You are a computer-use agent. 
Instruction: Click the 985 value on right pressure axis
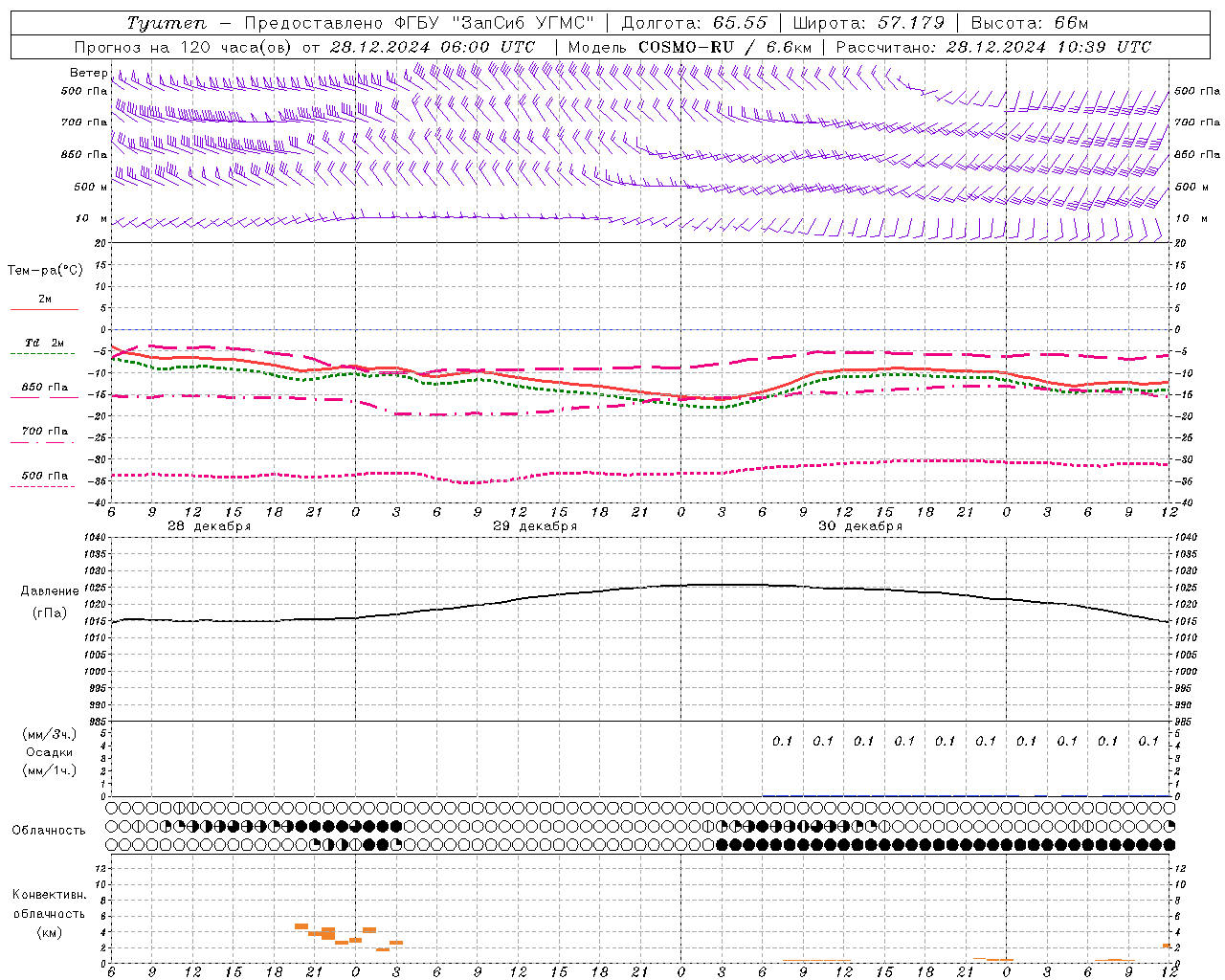click(1185, 722)
